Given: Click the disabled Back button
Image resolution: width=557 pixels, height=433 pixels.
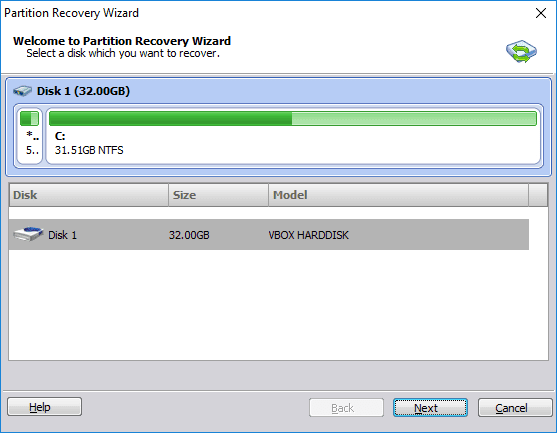Looking at the screenshot, I should coord(346,407).
